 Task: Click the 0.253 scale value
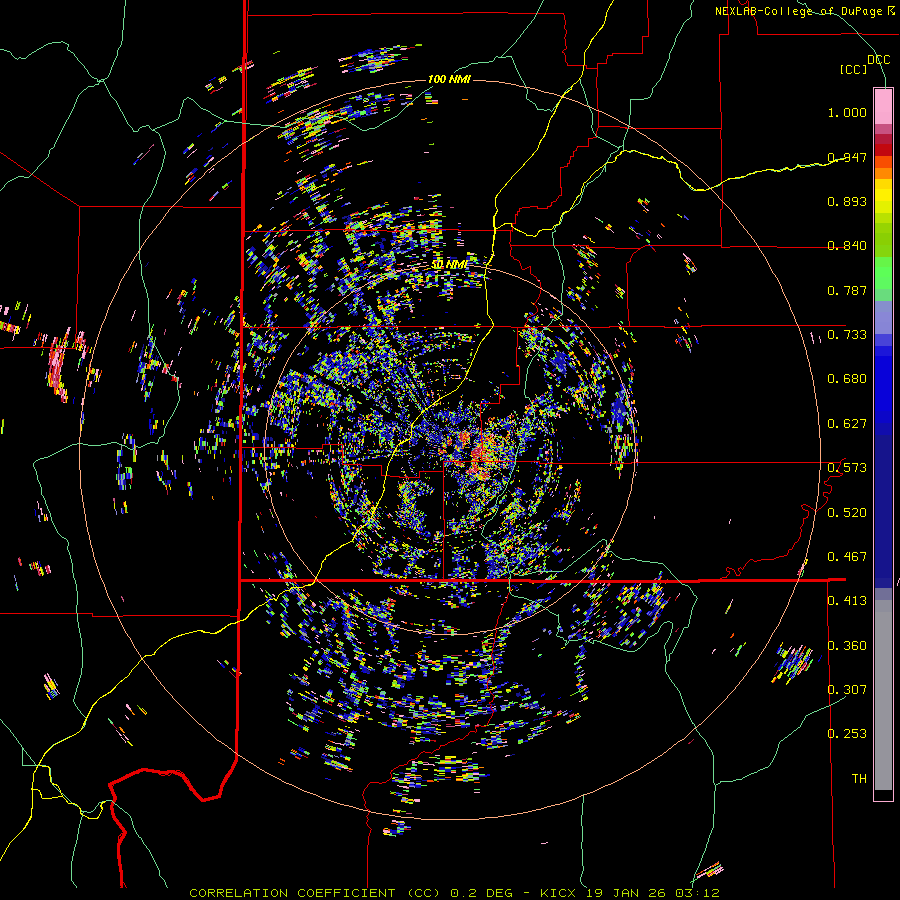pos(847,734)
